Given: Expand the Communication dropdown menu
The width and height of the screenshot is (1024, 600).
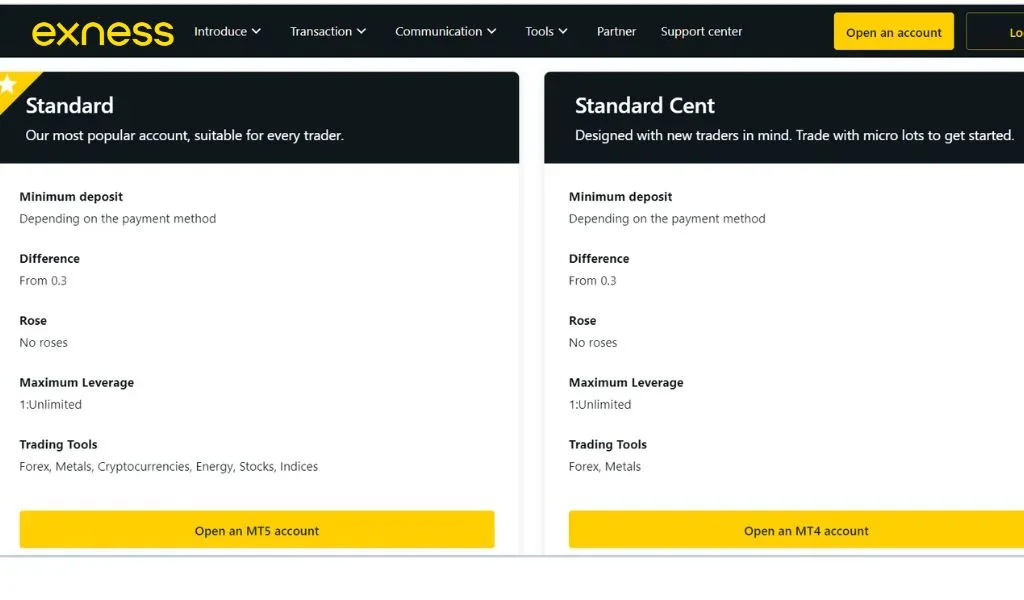Looking at the screenshot, I should 445,32.
